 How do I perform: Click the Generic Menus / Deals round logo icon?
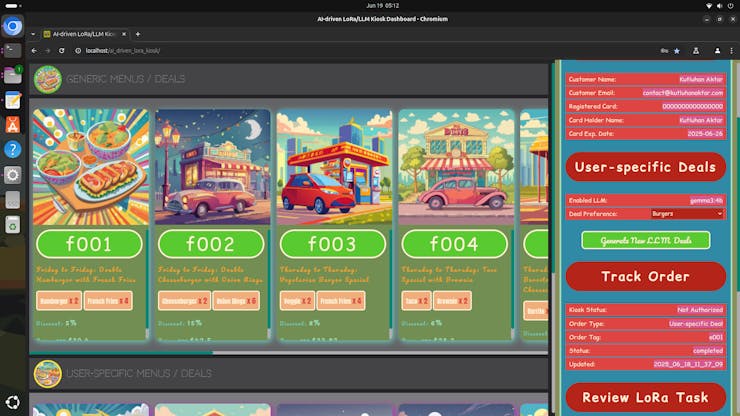coord(48,79)
